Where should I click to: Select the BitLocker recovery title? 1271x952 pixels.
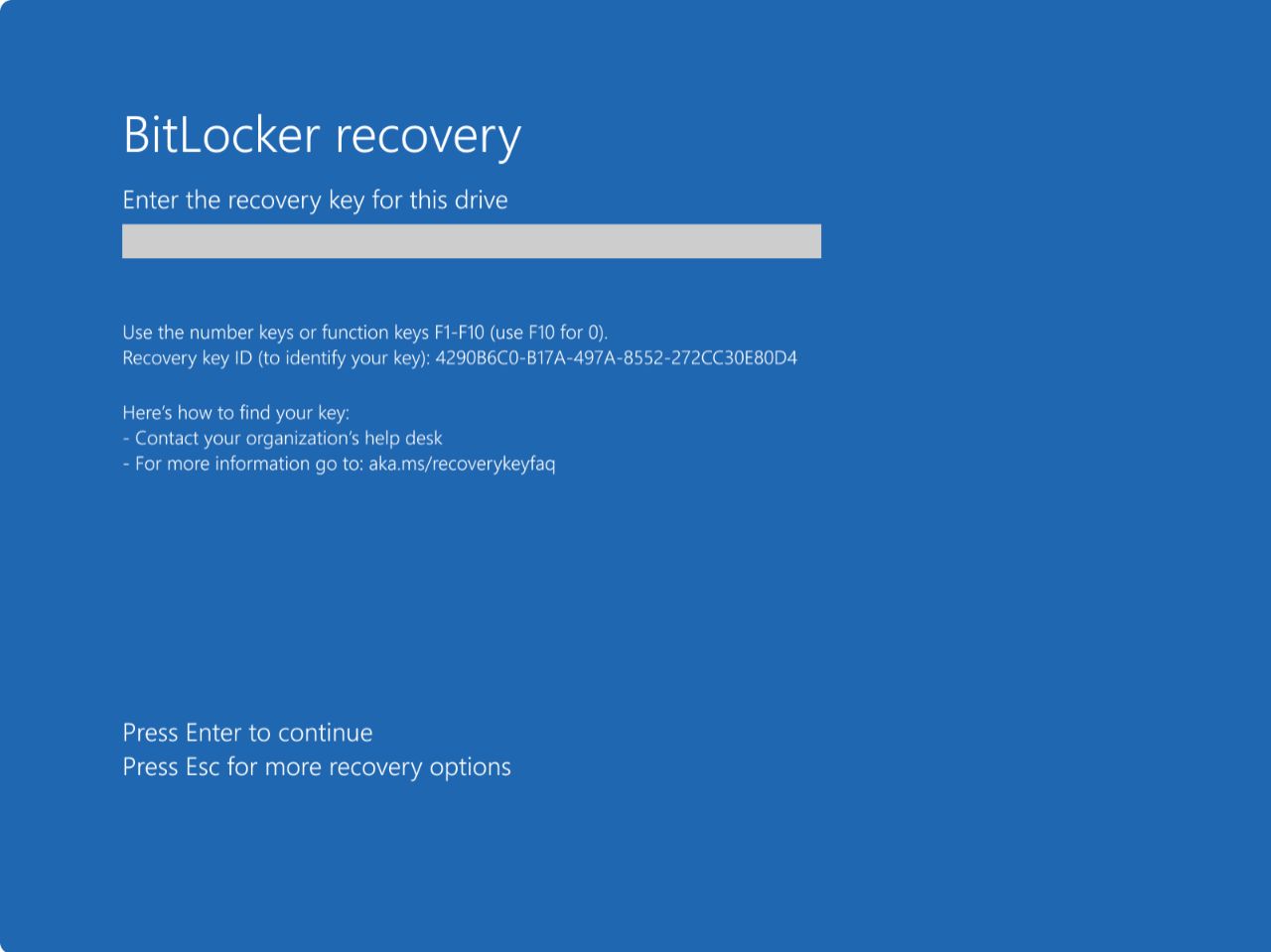(x=322, y=135)
